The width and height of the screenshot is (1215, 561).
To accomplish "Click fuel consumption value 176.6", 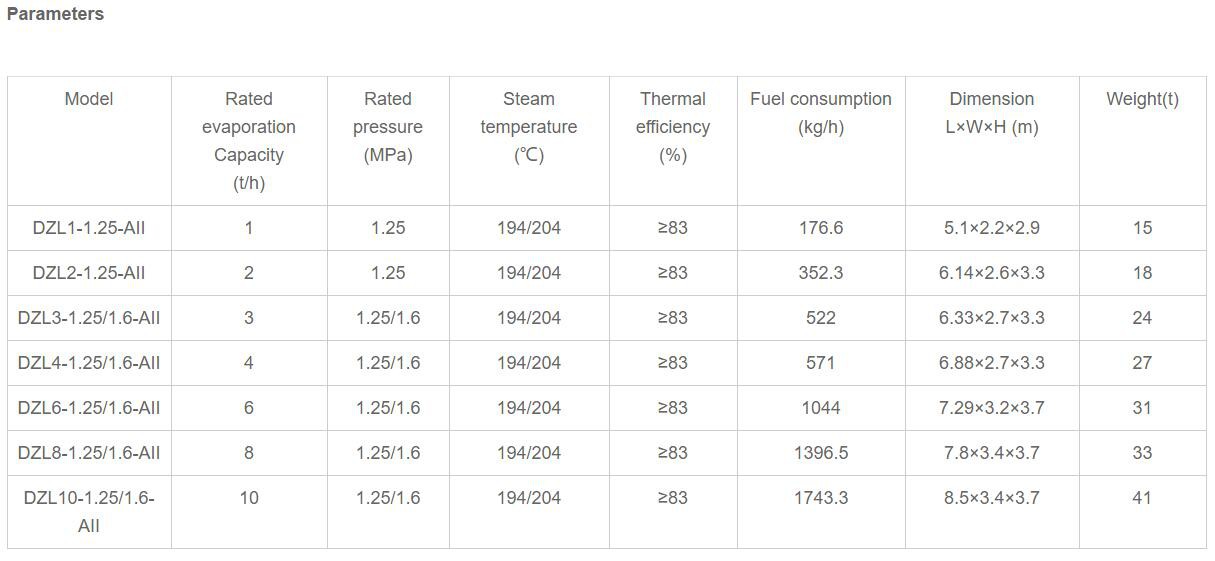I will [821, 228].
